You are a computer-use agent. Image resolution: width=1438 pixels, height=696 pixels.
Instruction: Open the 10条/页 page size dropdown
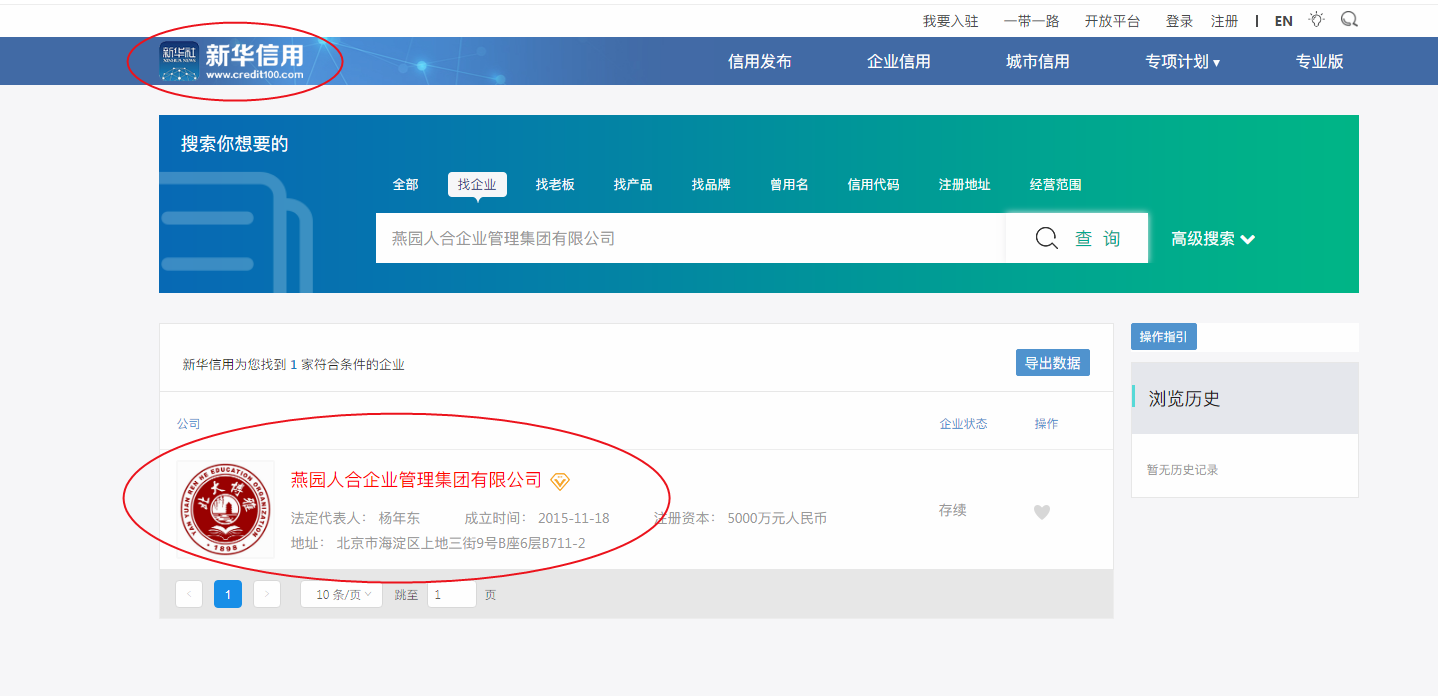pyautogui.click(x=341, y=594)
